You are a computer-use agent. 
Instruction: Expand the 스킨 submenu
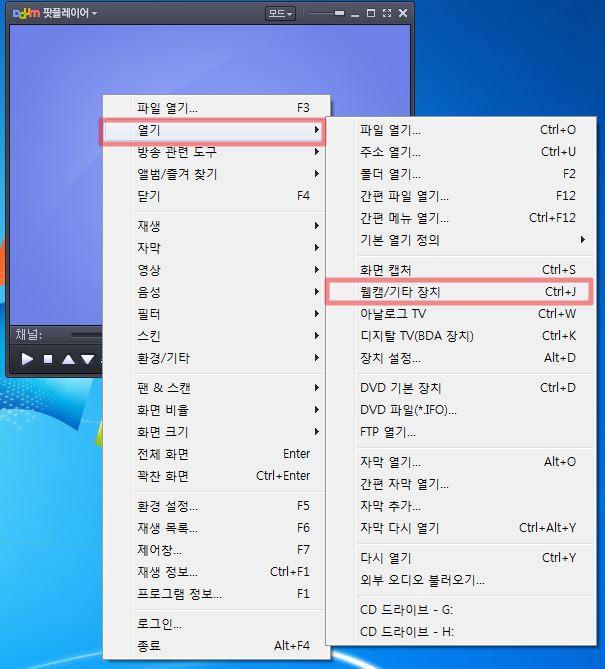click(216, 336)
